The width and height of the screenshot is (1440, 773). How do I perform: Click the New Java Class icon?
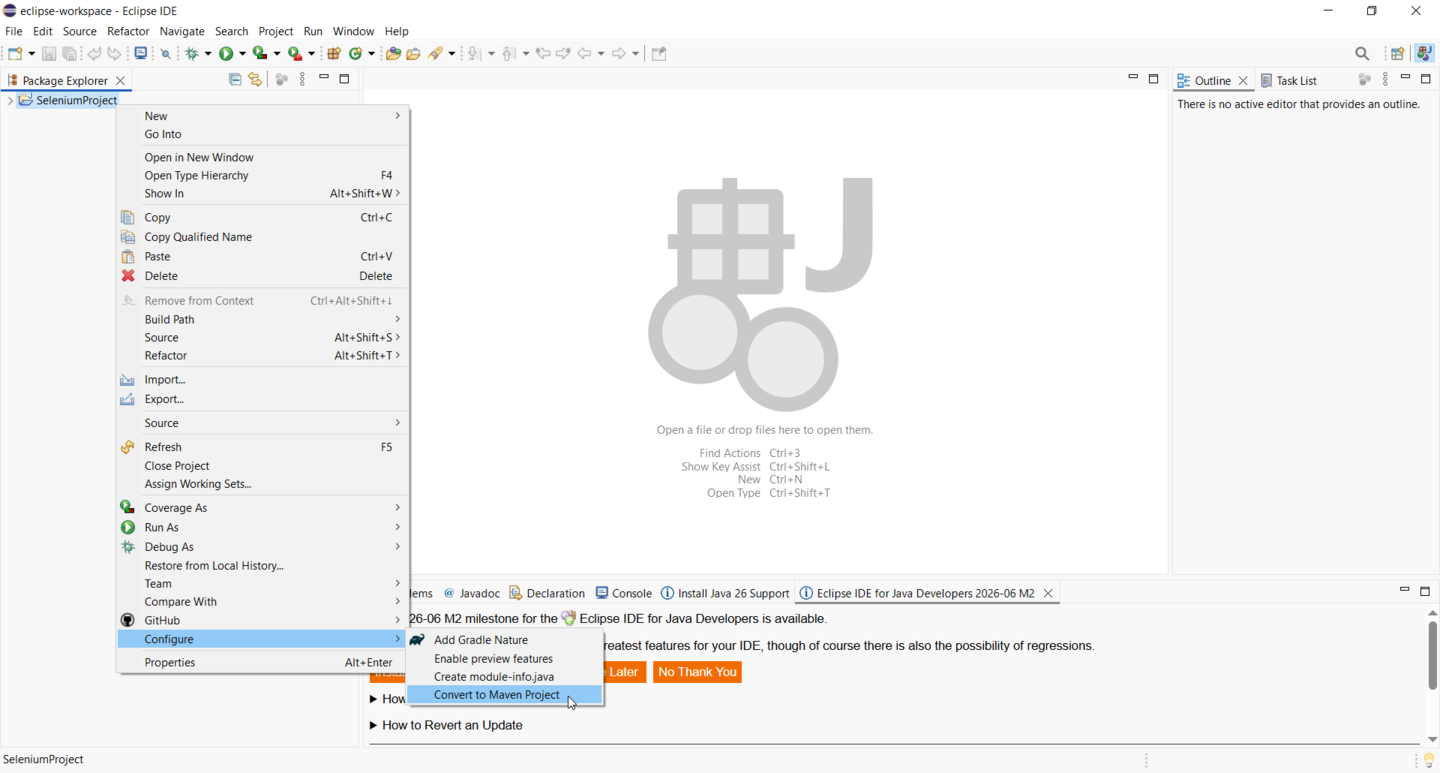tap(355, 54)
